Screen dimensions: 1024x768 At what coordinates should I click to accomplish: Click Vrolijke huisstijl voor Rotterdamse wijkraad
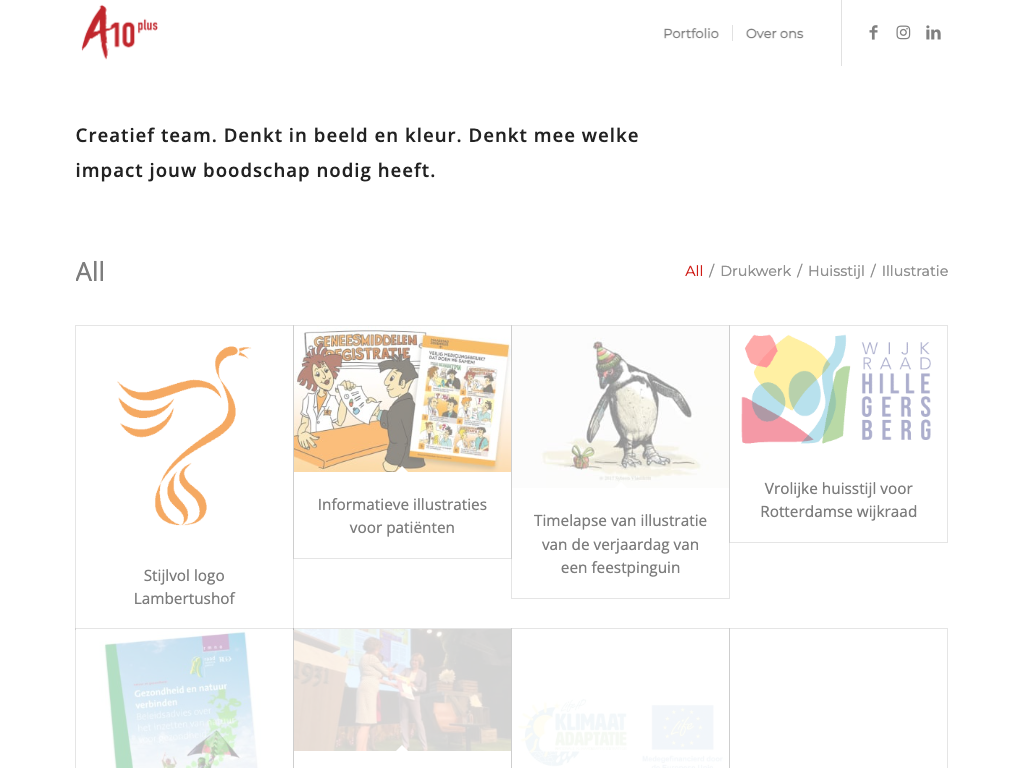click(x=839, y=500)
